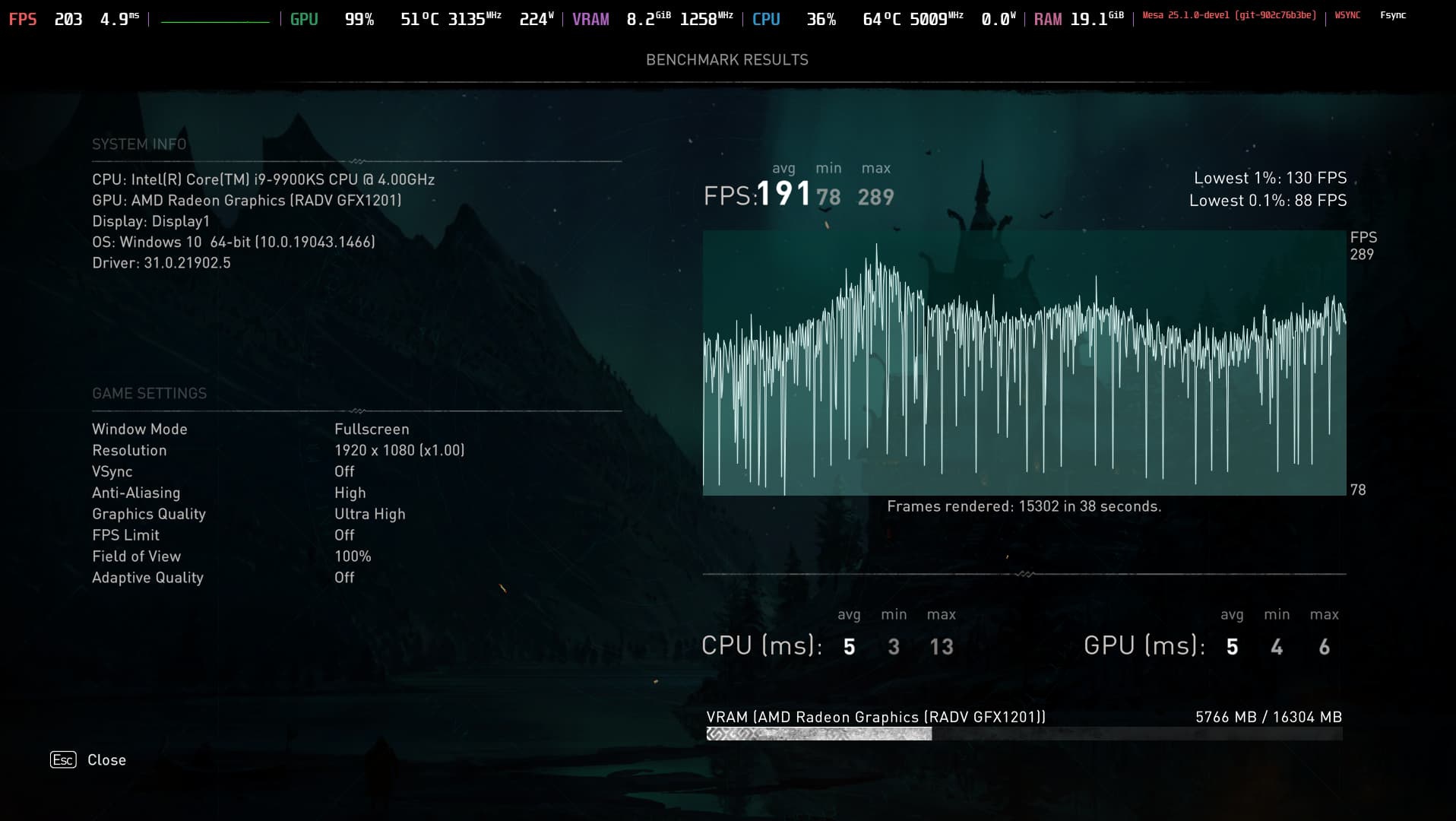Screen dimensions: 1456x821
Task: Select the Ultra High graphics quality value
Action: [369, 514]
